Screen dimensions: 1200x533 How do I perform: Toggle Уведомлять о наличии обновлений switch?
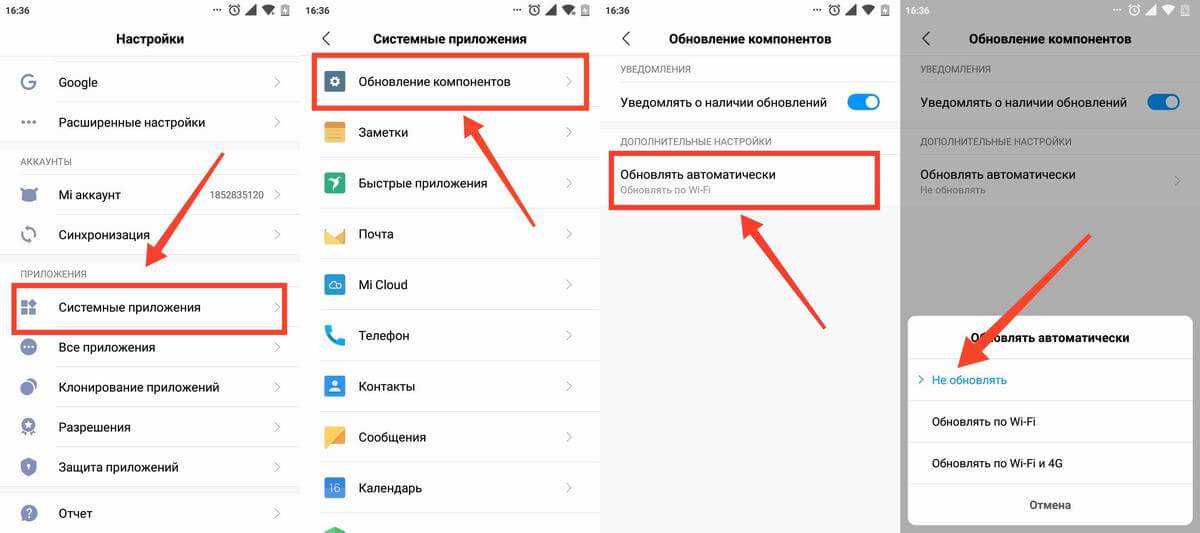863,102
